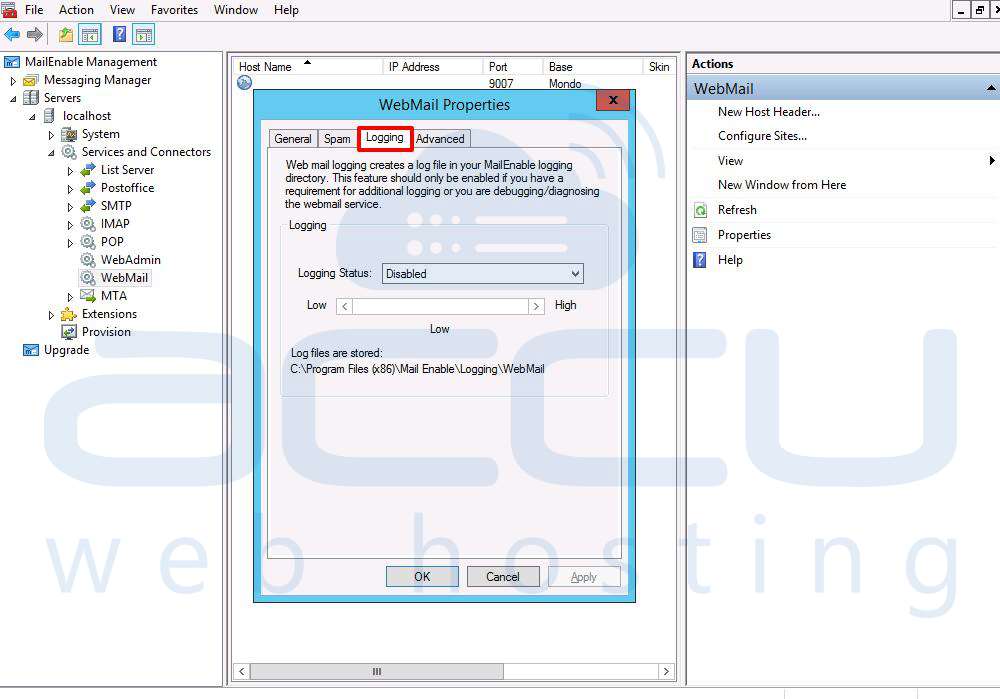This screenshot has height=699, width=1000.
Task: Open the Logging Status dropdown
Action: 482,274
